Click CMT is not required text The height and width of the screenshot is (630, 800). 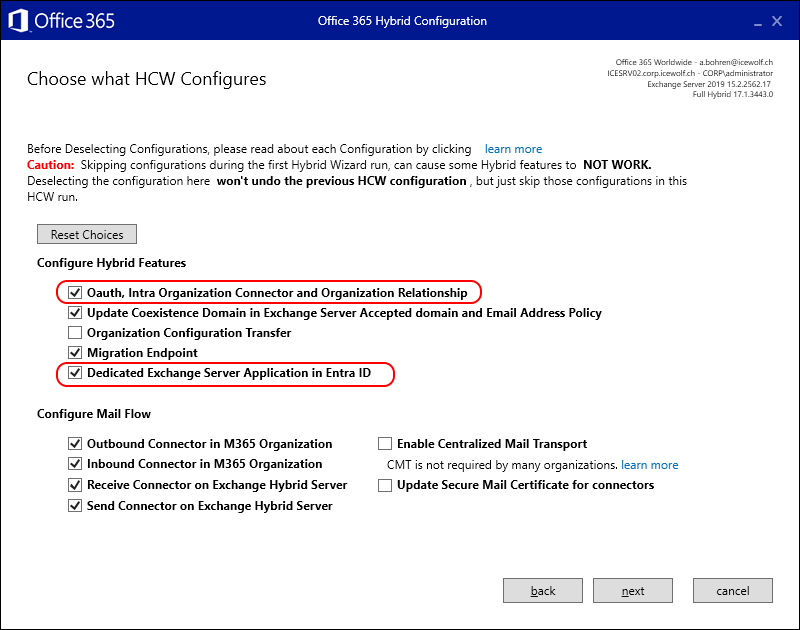tap(503, 465)
